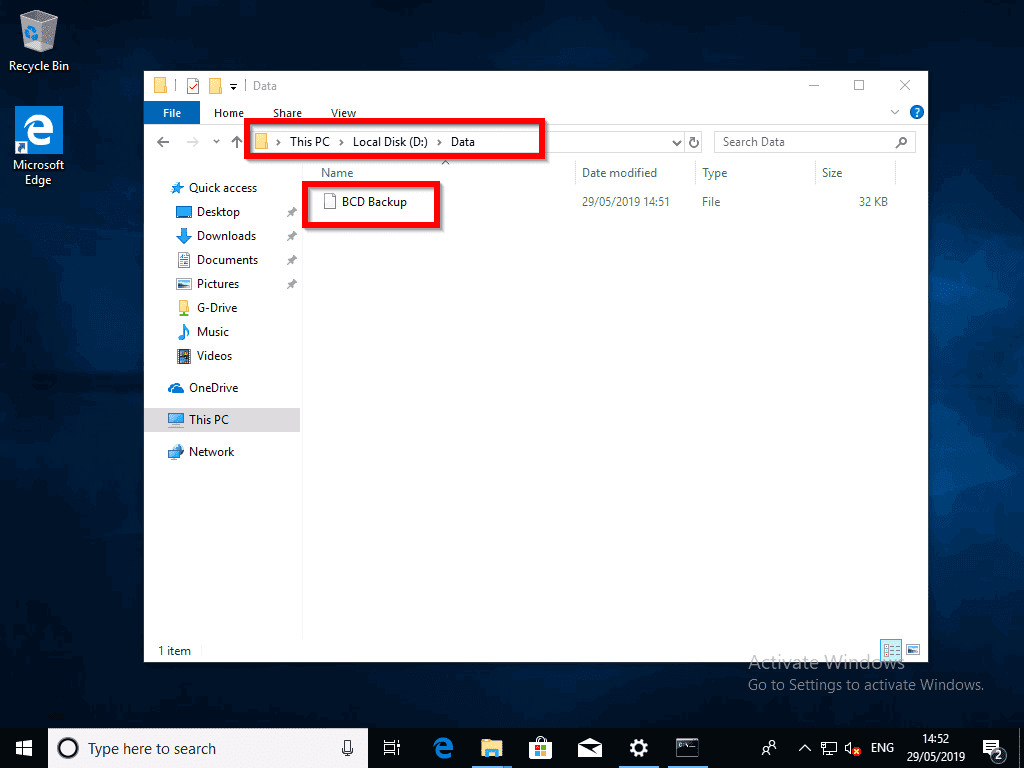1024x768 pixels.
Task: Sort by the Date modified column header
Action: point(619,173)
